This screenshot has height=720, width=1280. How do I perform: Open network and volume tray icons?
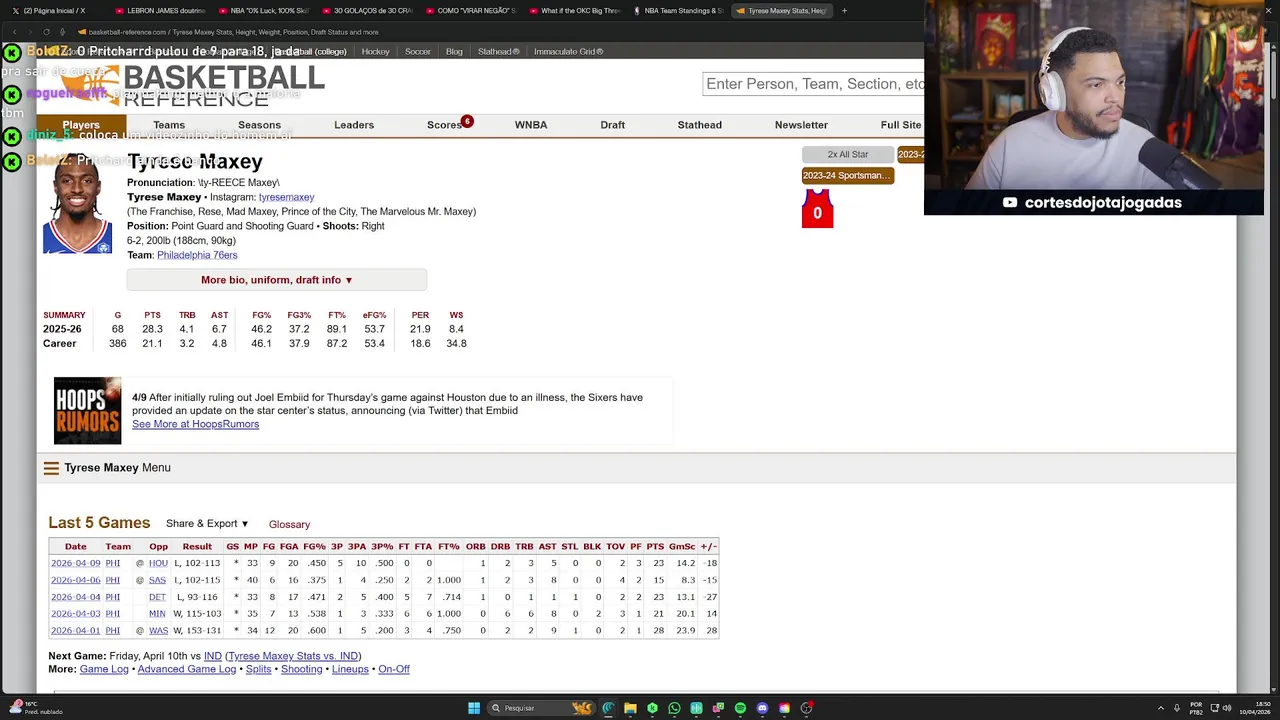point(1222,708)
